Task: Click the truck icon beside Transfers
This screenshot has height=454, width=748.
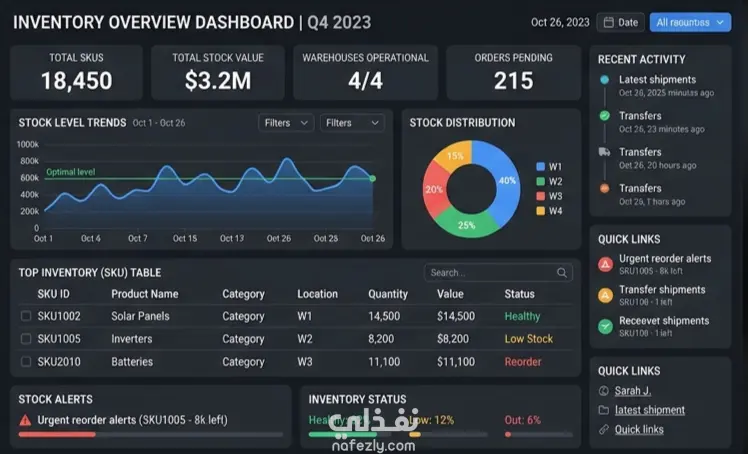Action: click(604, 152)
